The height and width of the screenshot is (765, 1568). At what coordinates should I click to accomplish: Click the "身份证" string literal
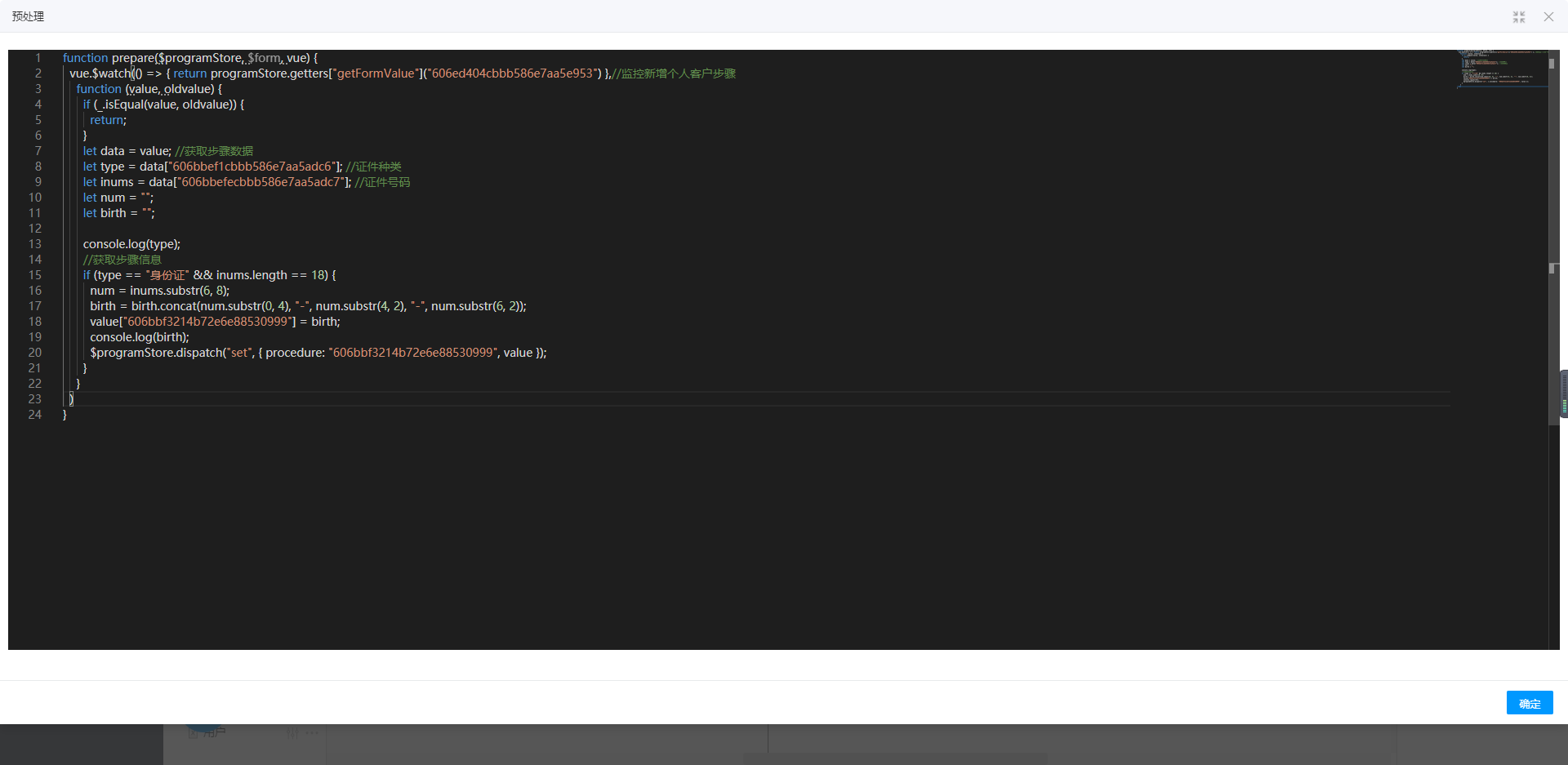(167, 275)
